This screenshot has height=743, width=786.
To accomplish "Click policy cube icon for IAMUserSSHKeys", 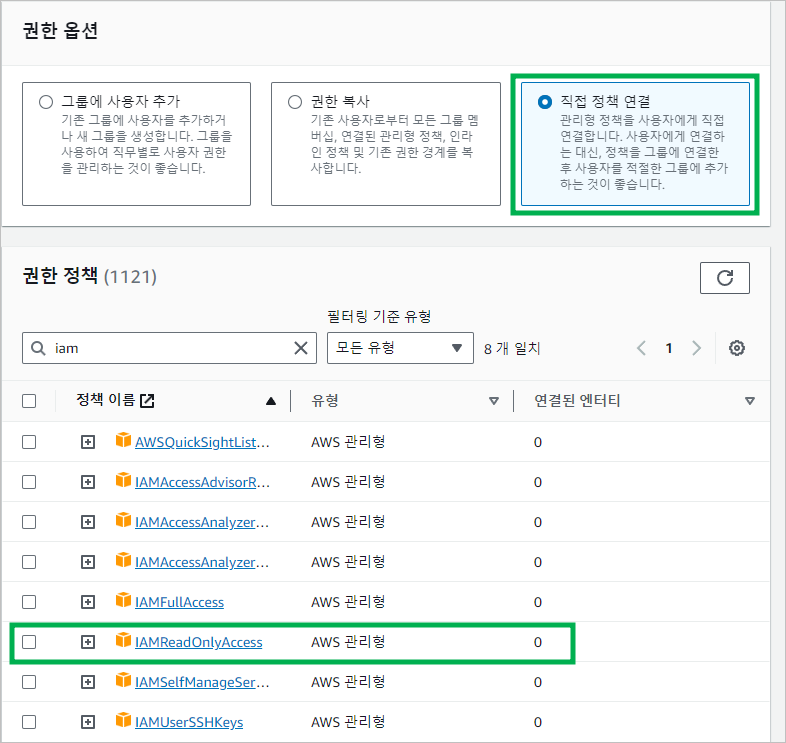I will point(123,720).
